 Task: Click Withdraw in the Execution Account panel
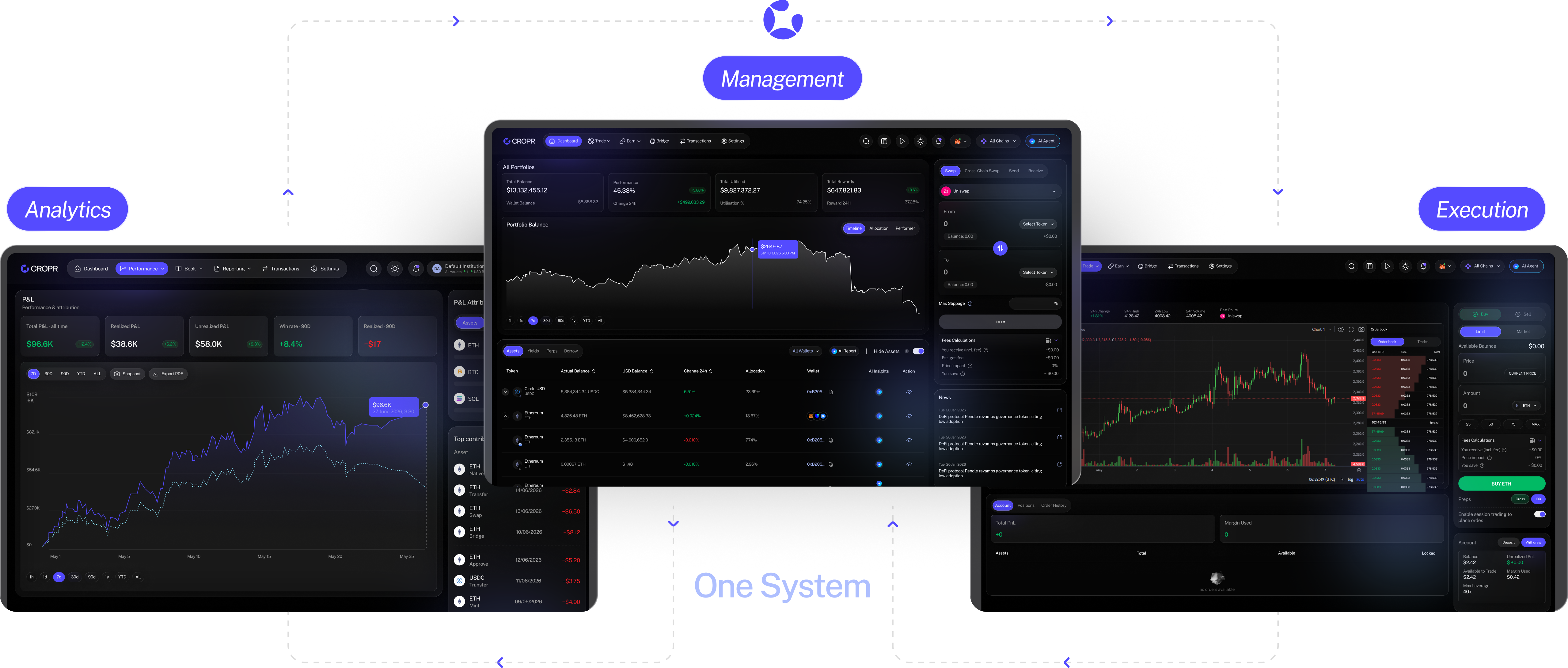click(1533, 543)
